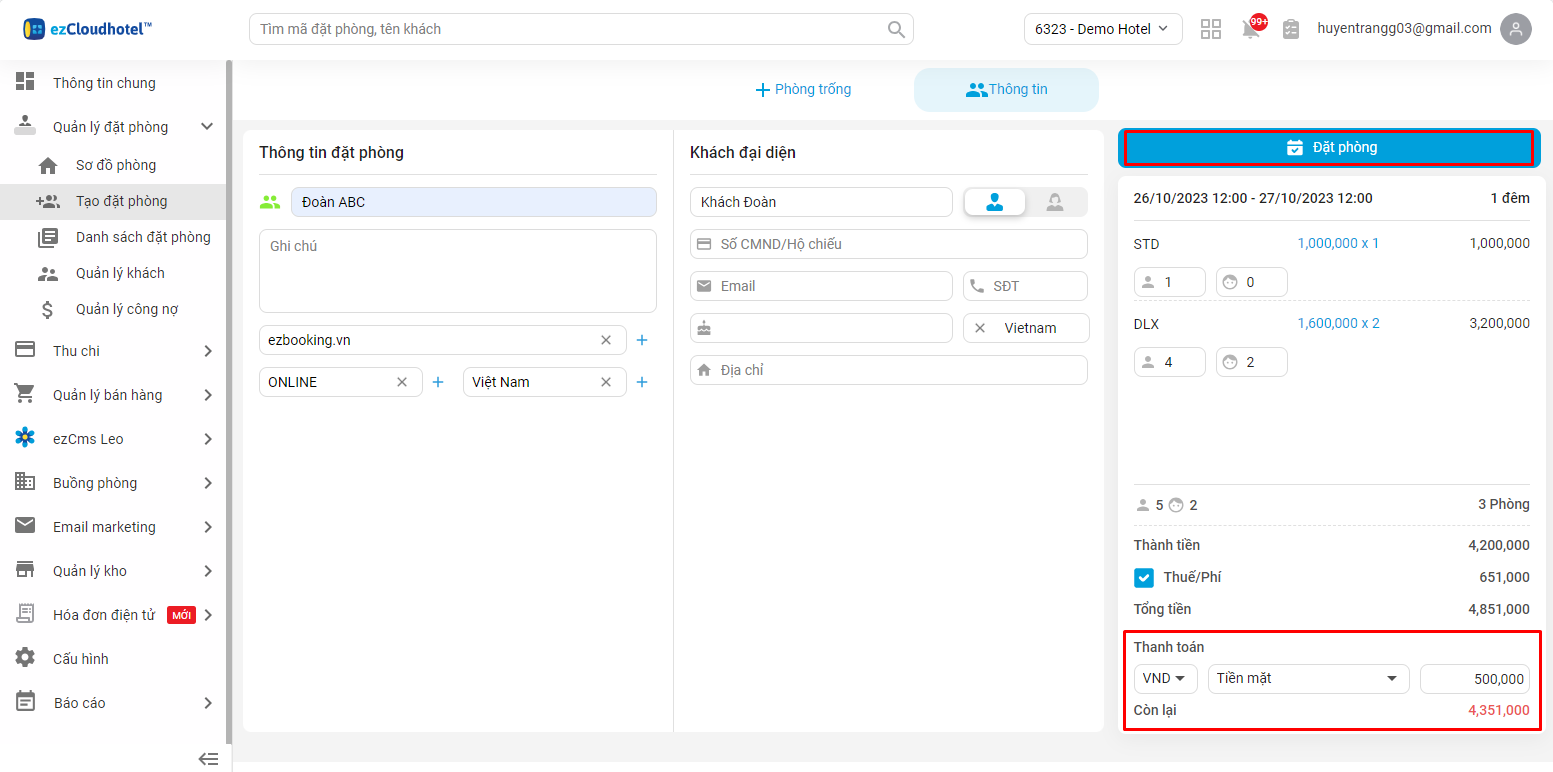Viewport: 1553px width, 772px height.
Task: Click the Ghi chú notes field
Action: (x=457, y=271)
